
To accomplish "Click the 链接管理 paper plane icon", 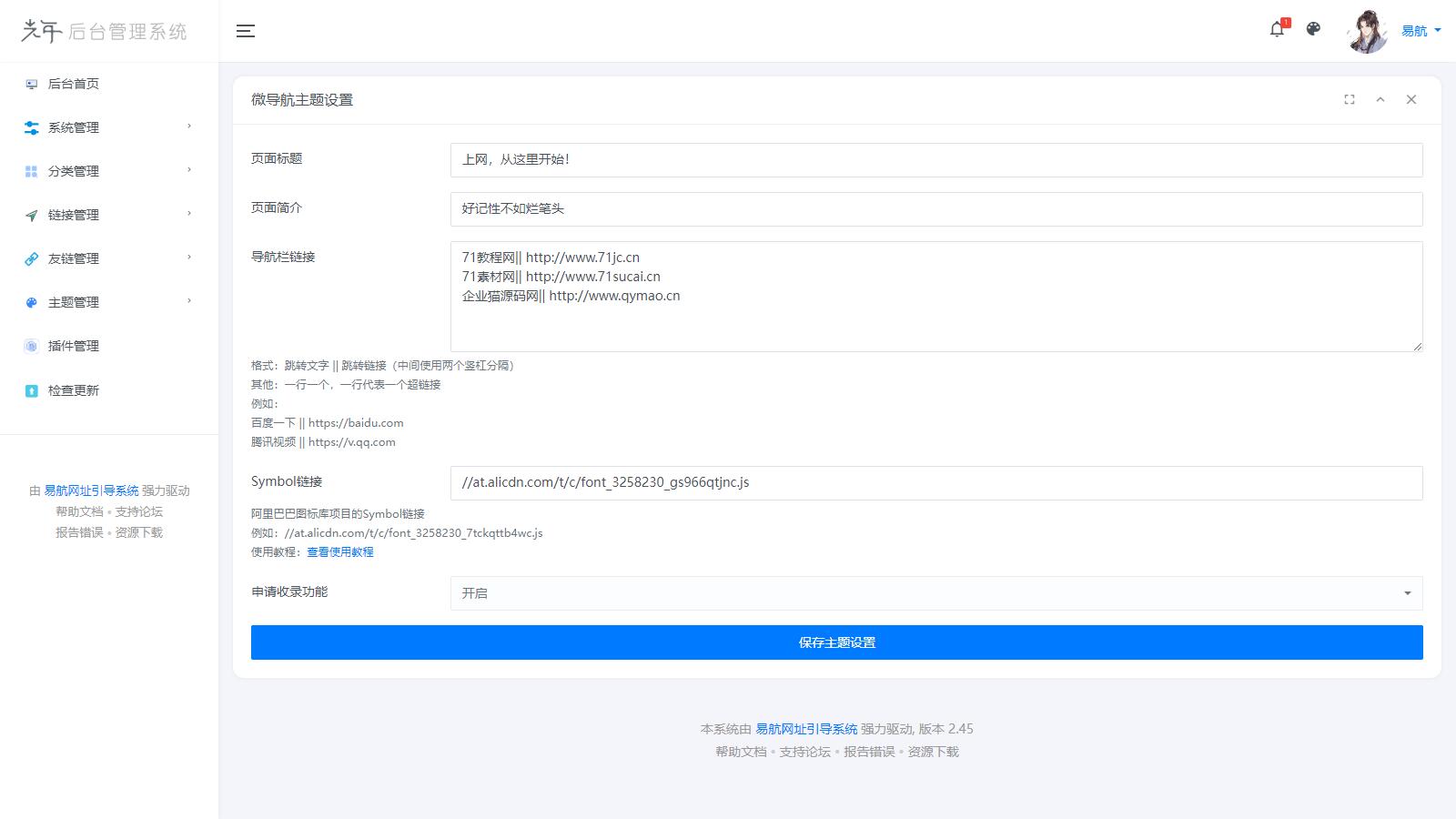I will coord(32,215).
